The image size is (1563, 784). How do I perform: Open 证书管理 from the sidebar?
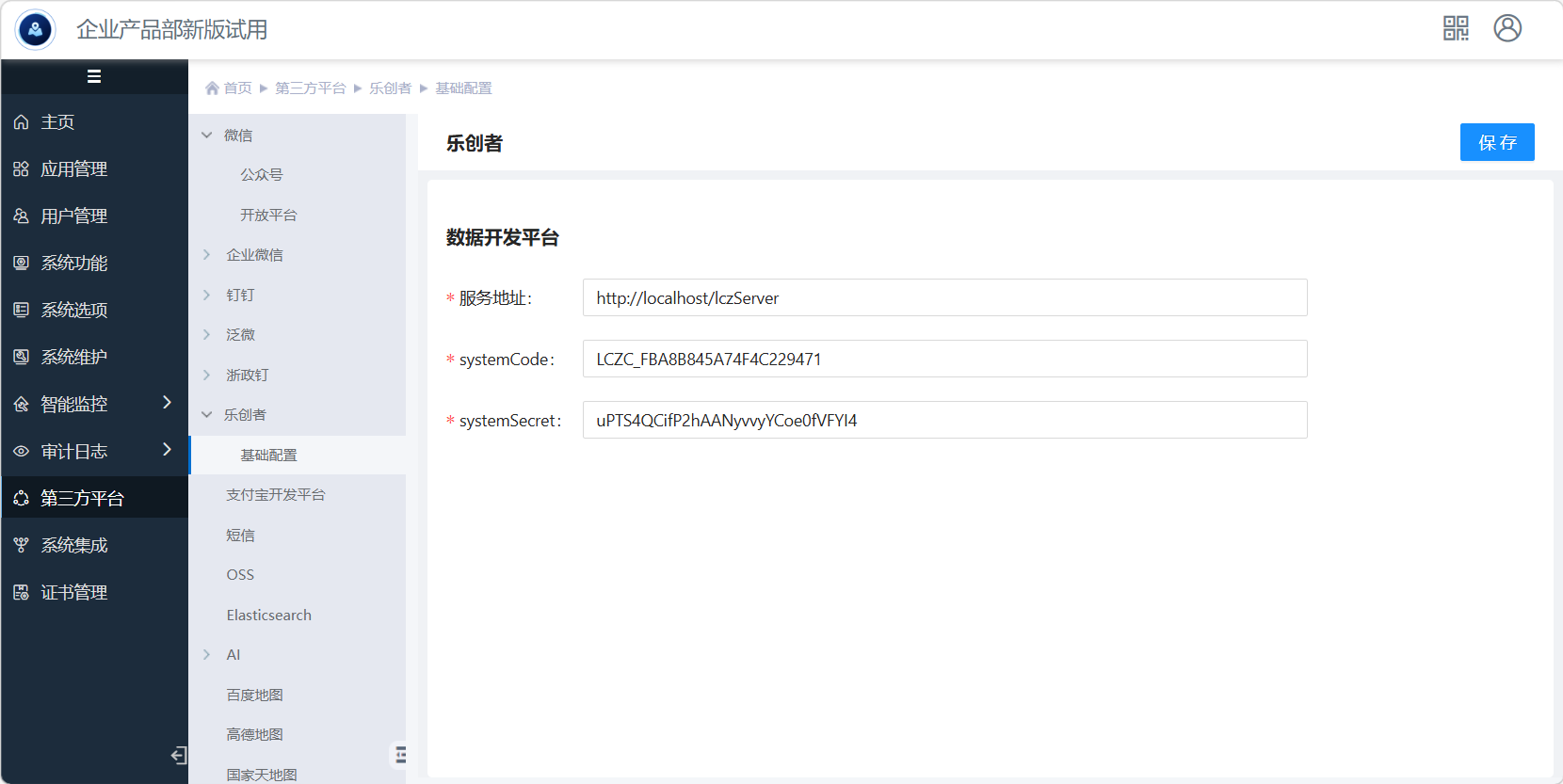73,593
